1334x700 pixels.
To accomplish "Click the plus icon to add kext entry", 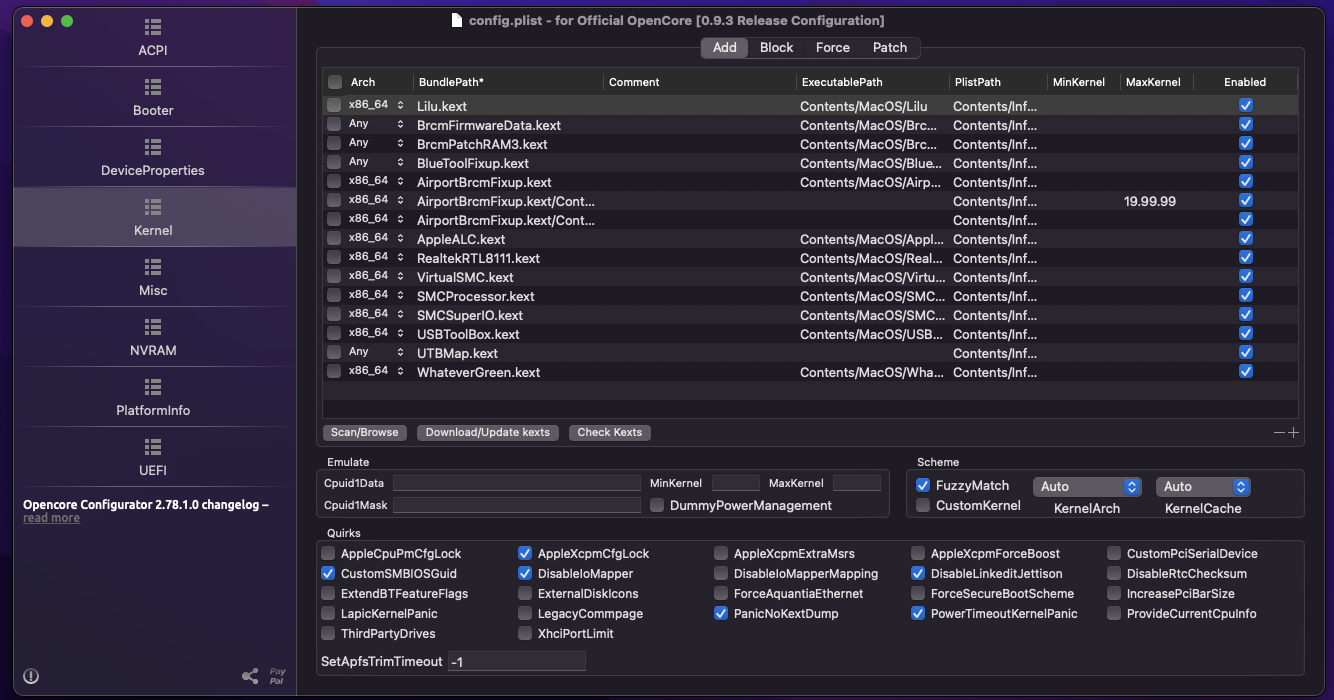I will (x=1293, y=433).
